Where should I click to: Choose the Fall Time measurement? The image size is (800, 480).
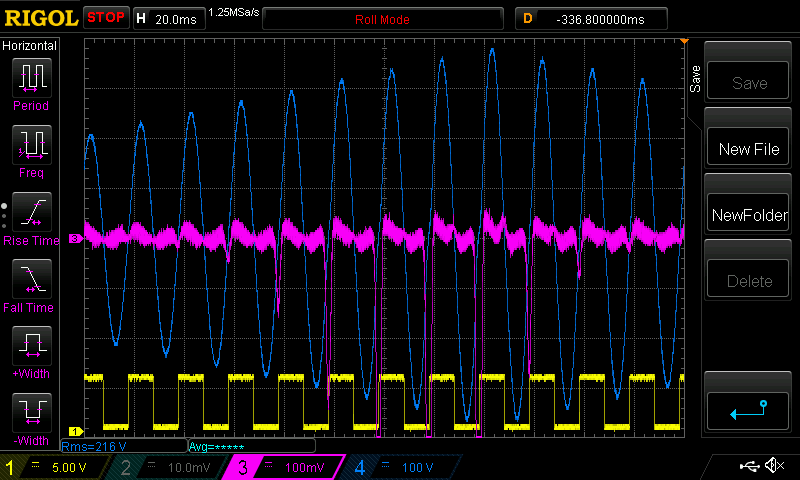pos(31,279)
